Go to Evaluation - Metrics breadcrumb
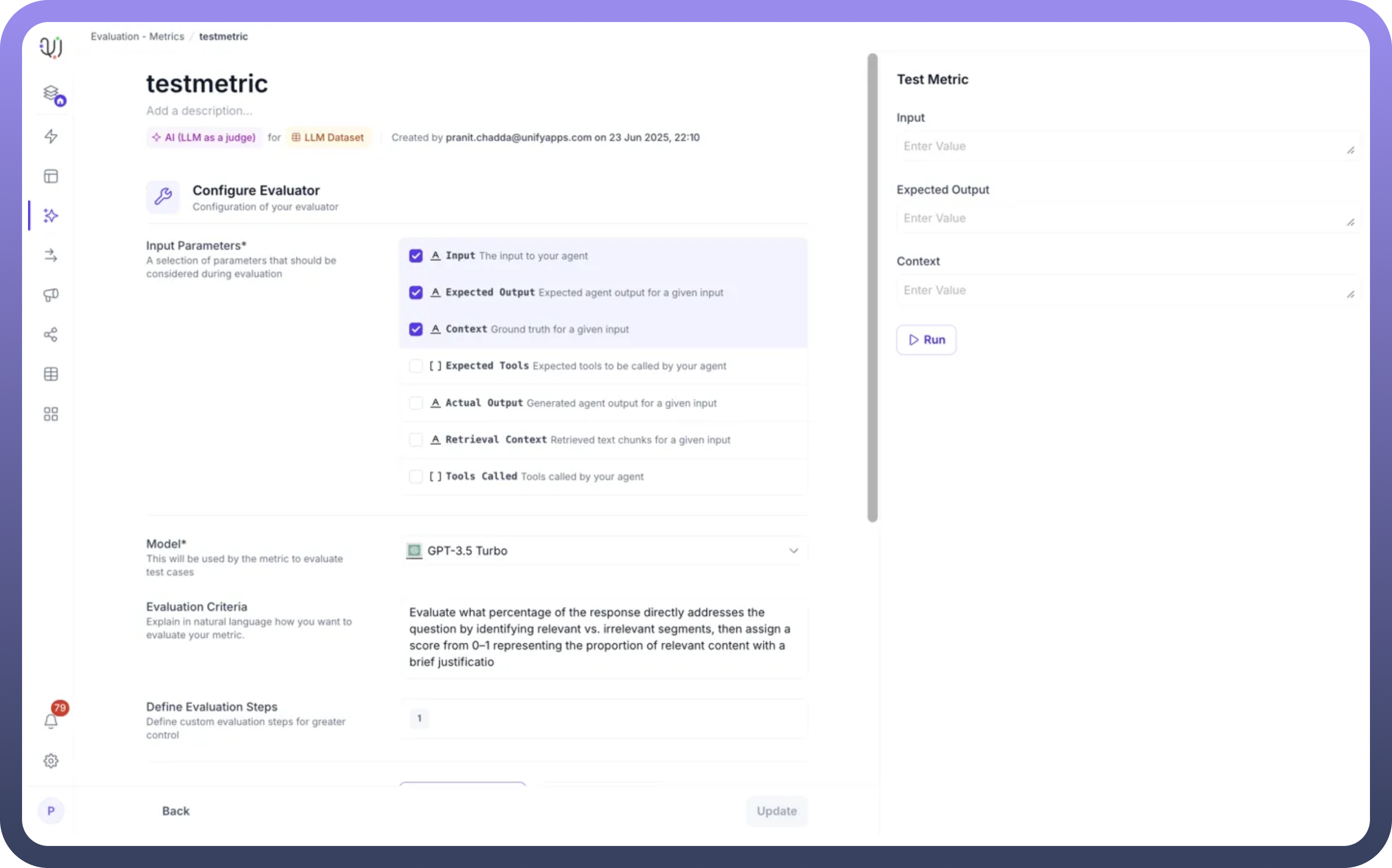The height and width of the screenshot is (868, 1392). click(x=137, y=36)
